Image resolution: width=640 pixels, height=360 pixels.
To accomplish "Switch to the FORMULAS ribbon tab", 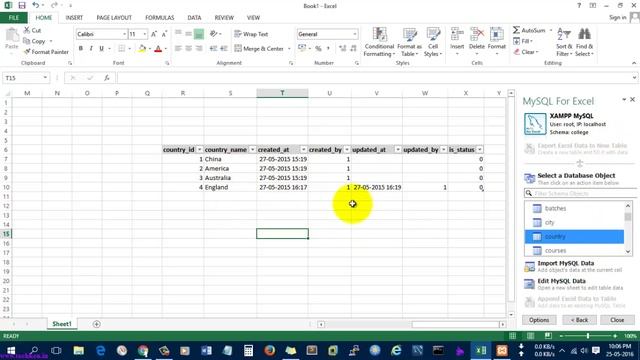I will point(160,18).
